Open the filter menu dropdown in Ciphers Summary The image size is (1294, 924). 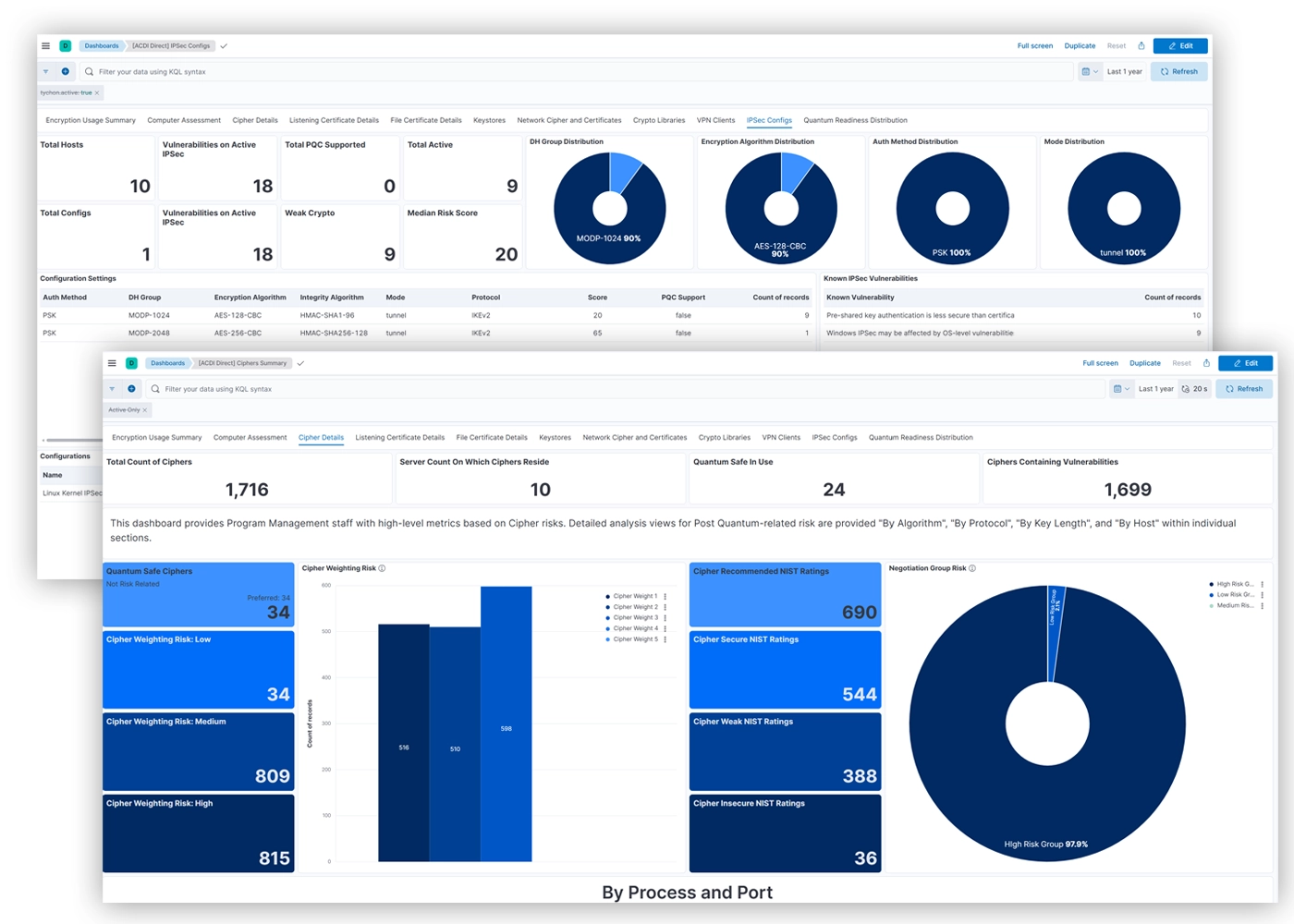tap(112, 389)
